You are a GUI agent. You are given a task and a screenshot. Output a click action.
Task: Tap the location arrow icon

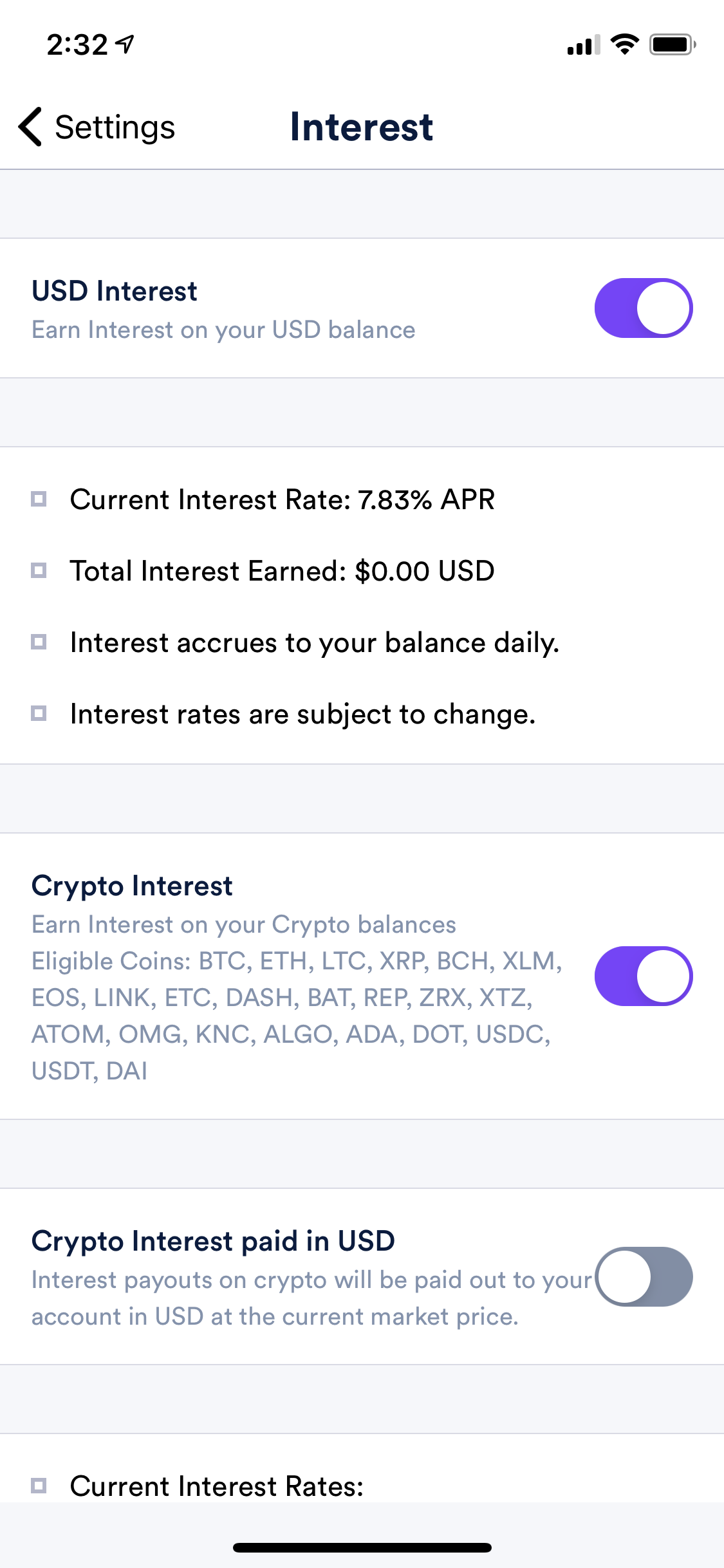125,44
